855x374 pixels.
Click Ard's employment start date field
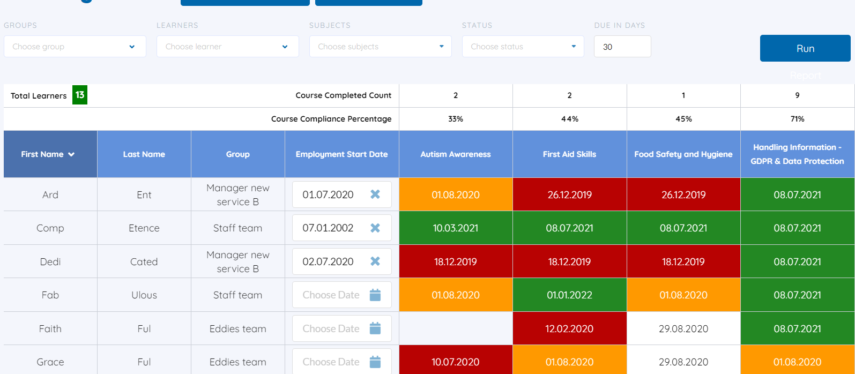point(342,195)
